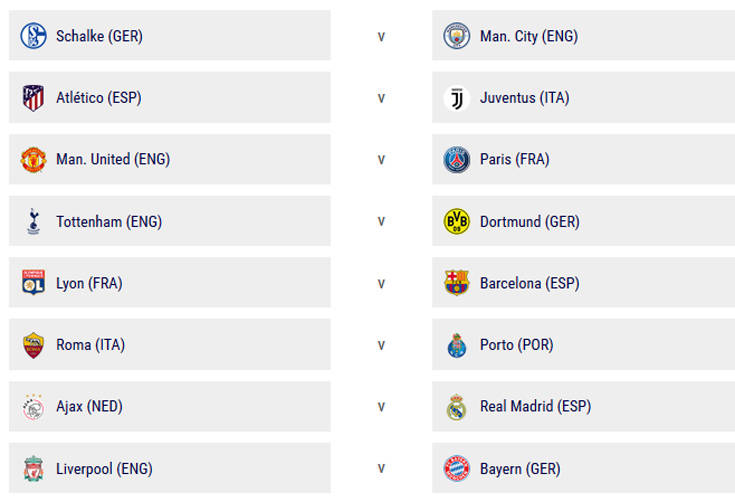This screenshot has height=502, width=735.
Task: Select the Atlético Madrid crest icon
Action: coord(33,98)
